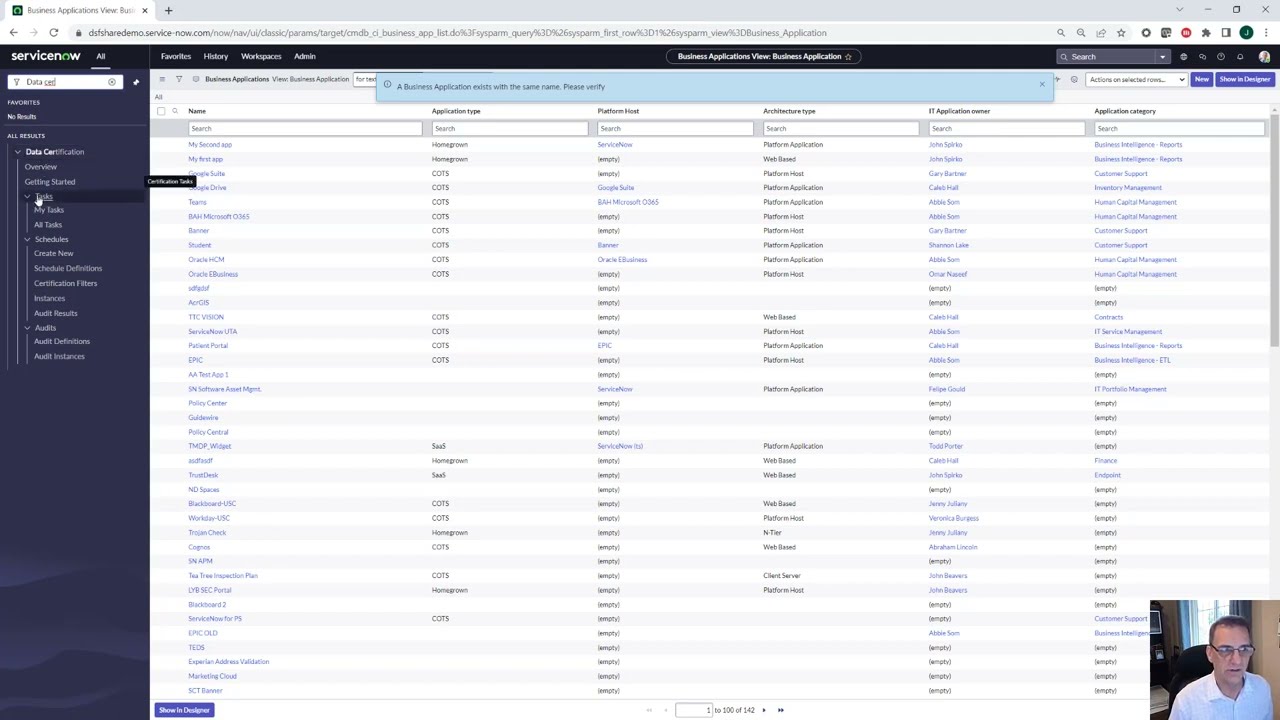
Task: Open Audit Definitions module
Action: (x=62, y=341)
